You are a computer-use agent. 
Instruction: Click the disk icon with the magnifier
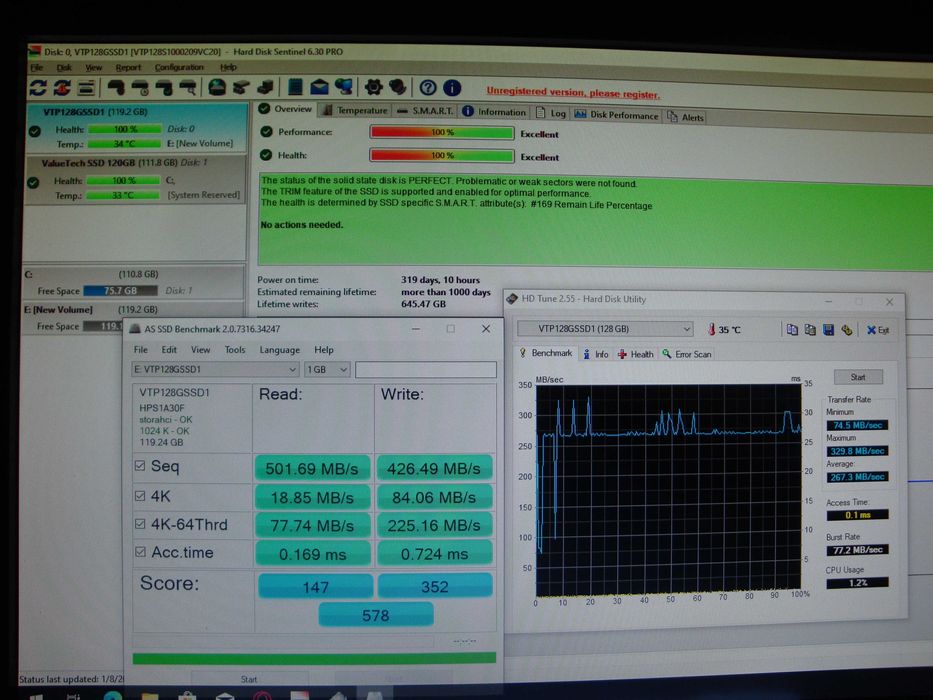pos(188,88)
